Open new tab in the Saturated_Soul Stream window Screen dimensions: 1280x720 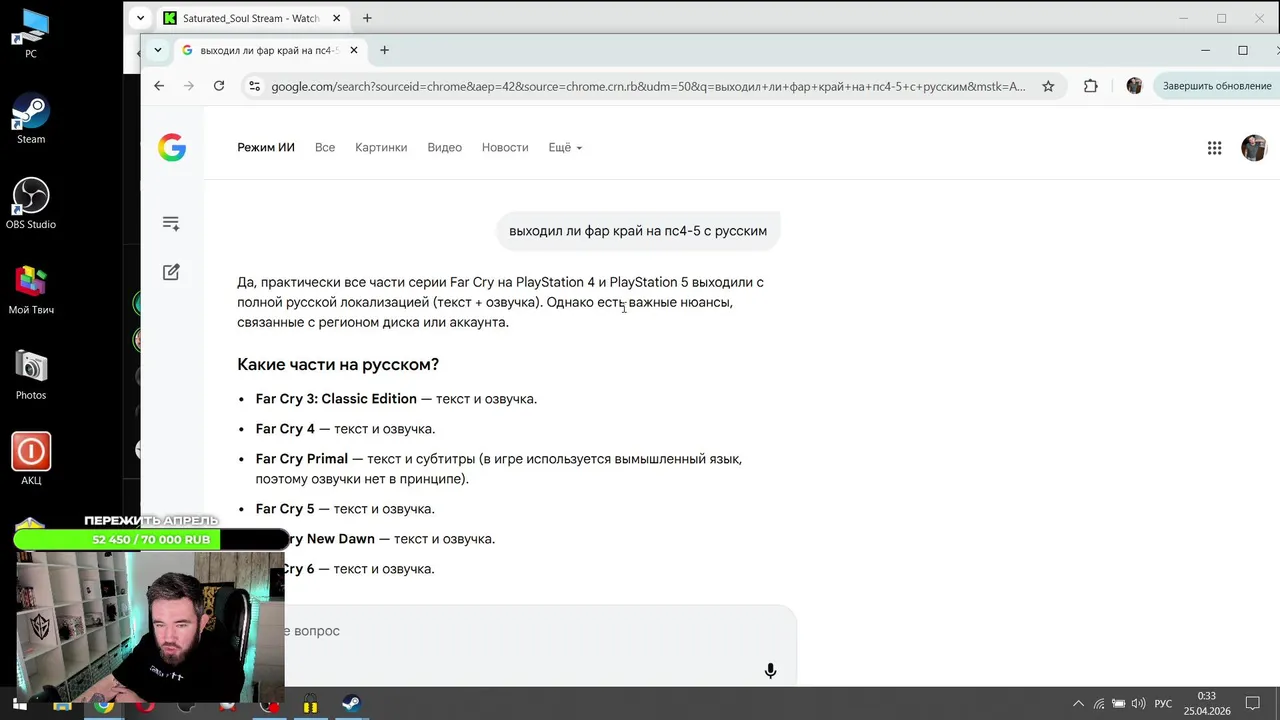tap(367, 18)
